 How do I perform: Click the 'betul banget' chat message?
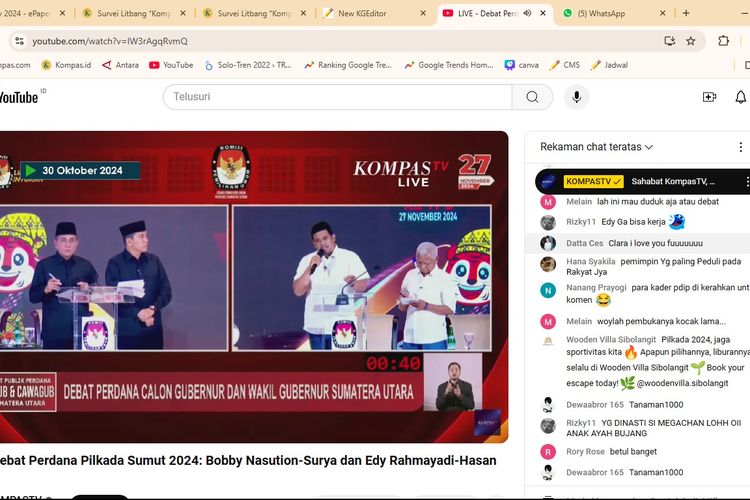tap(633, 452)
